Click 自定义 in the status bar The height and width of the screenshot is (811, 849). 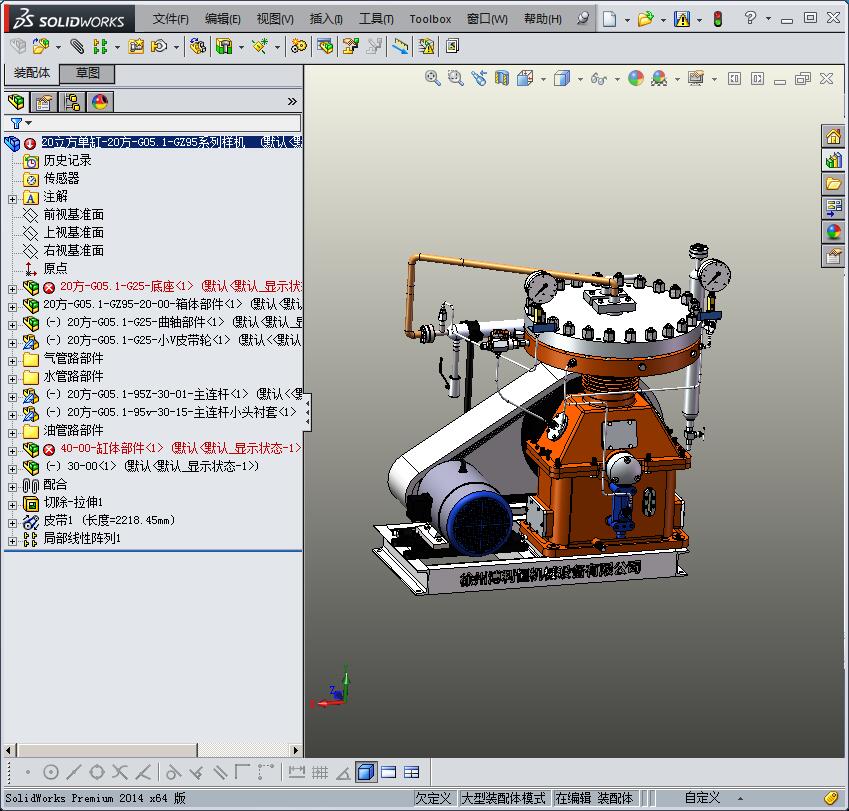[702, 798]
